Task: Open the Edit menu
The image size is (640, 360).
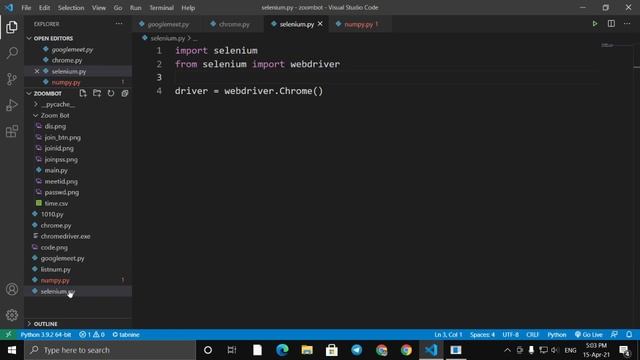Action: point(44,7)
